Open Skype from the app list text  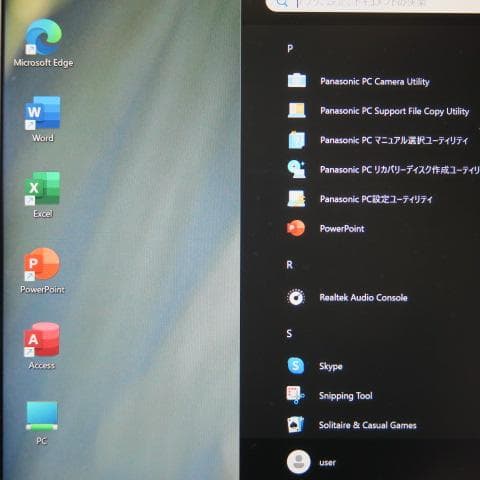pos(331,366)
